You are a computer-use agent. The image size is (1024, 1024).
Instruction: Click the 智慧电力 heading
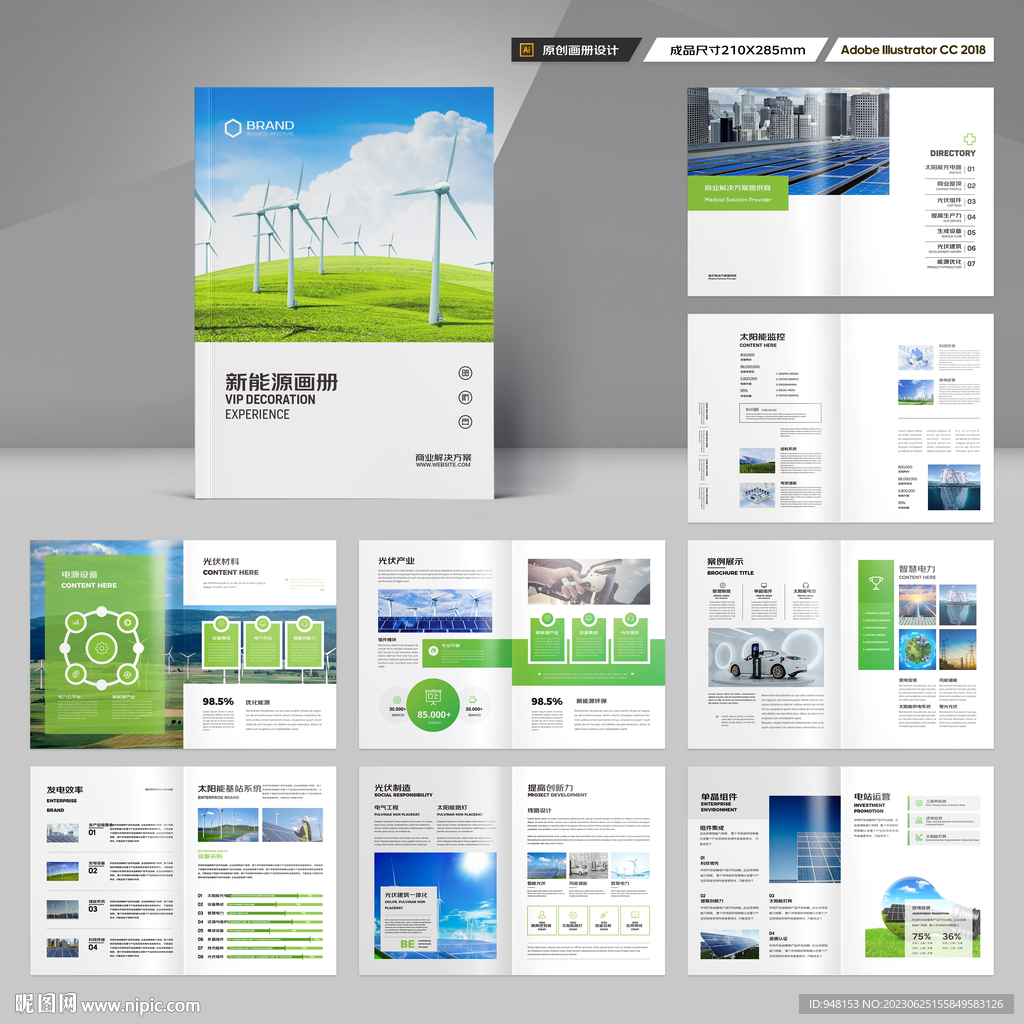(x=917, y=569)
